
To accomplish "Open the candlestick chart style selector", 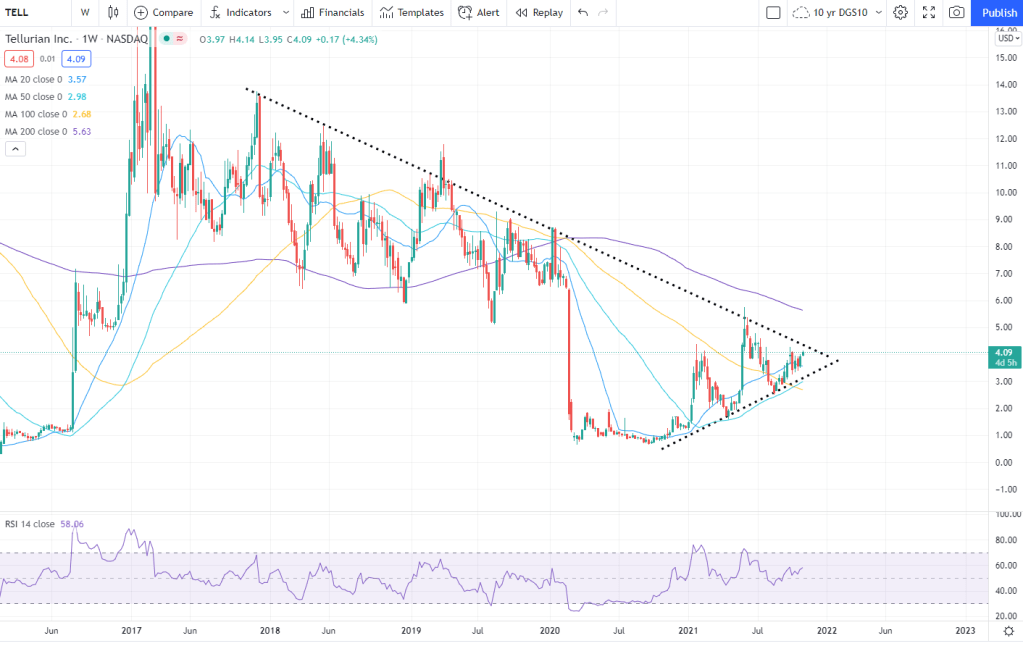I will click(113, 13).
